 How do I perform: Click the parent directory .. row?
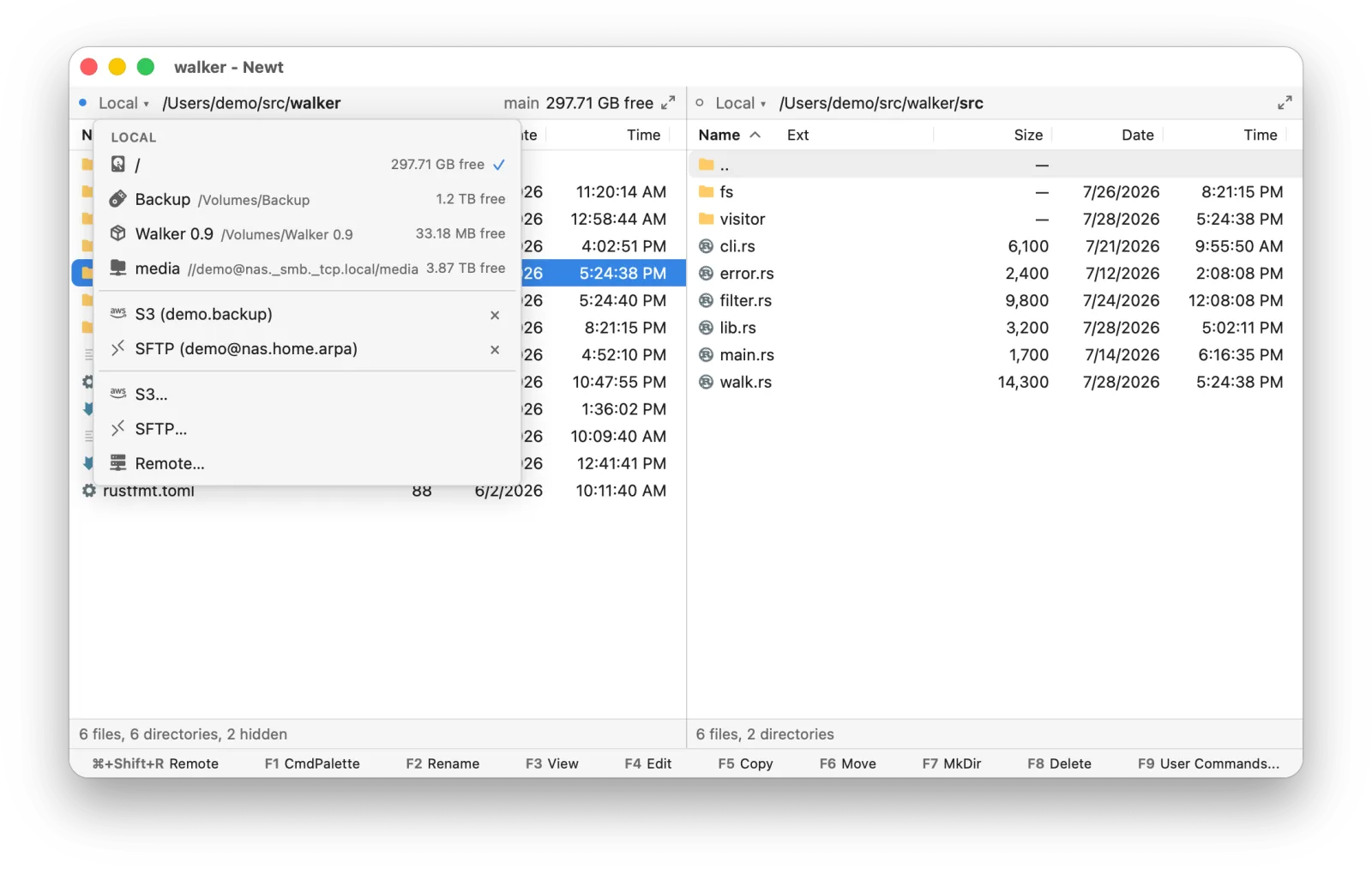click(x=995, y=165)
